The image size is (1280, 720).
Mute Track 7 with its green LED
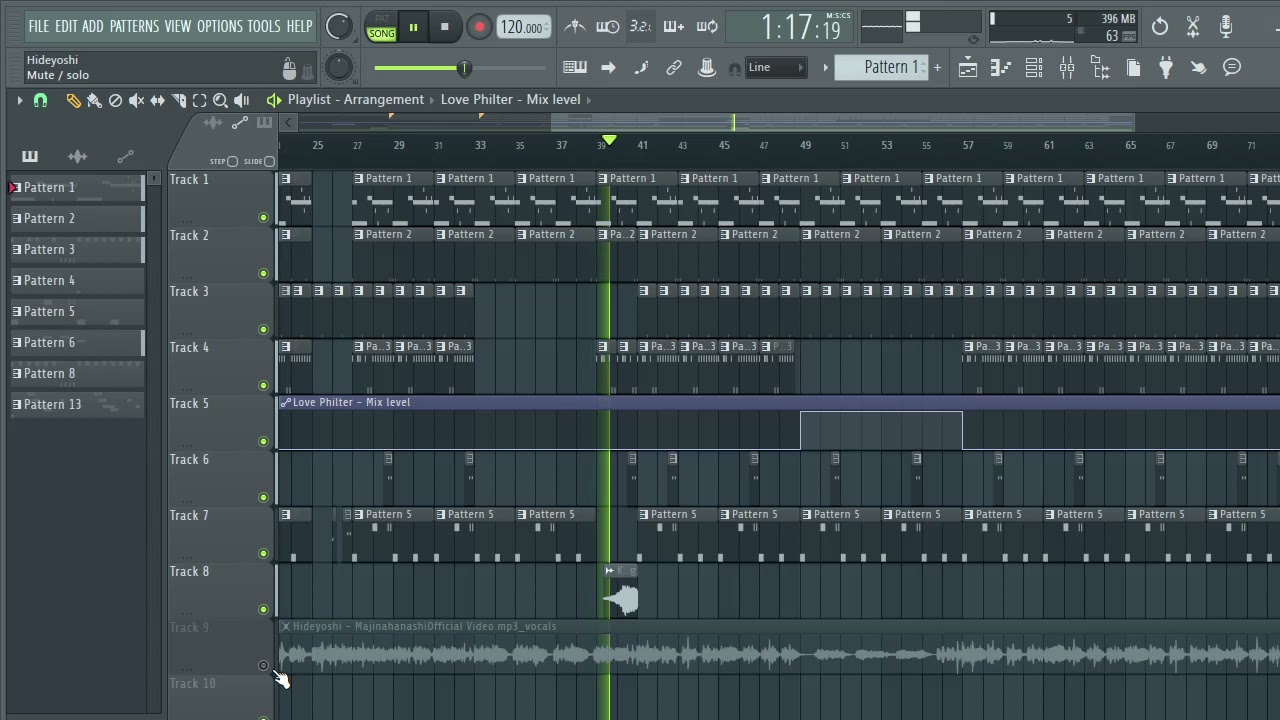pyautogui.click(x=264, y=553)
